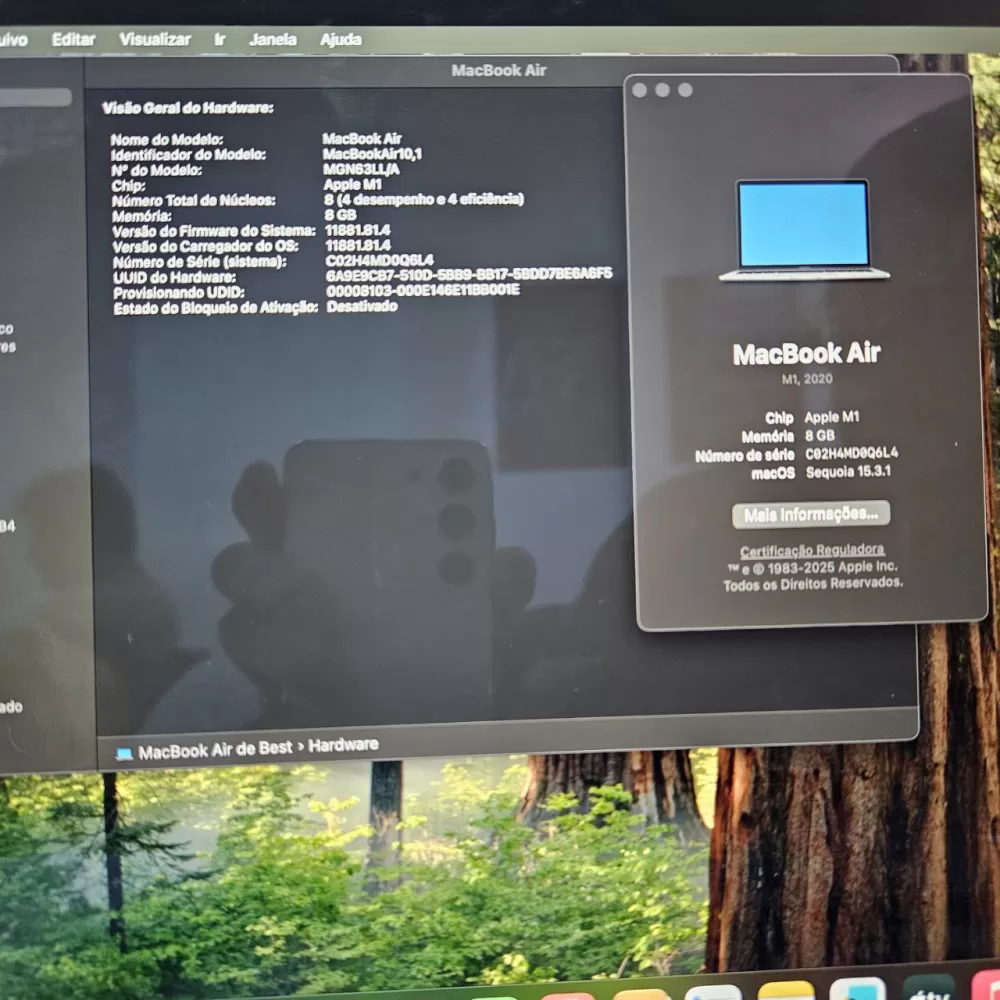
Task: Open the Janela menu
Action: coord(273,40)
